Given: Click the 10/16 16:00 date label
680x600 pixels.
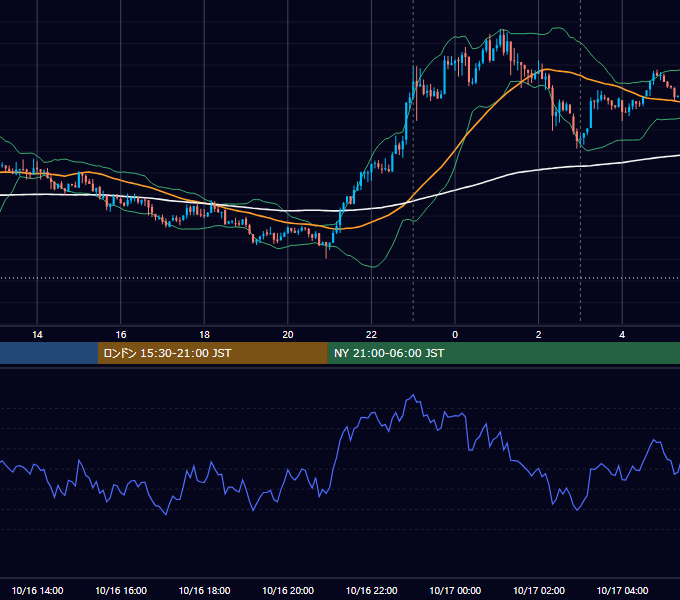Looking at the screenshot, I should pyautogui.click(x=121, y=590).
